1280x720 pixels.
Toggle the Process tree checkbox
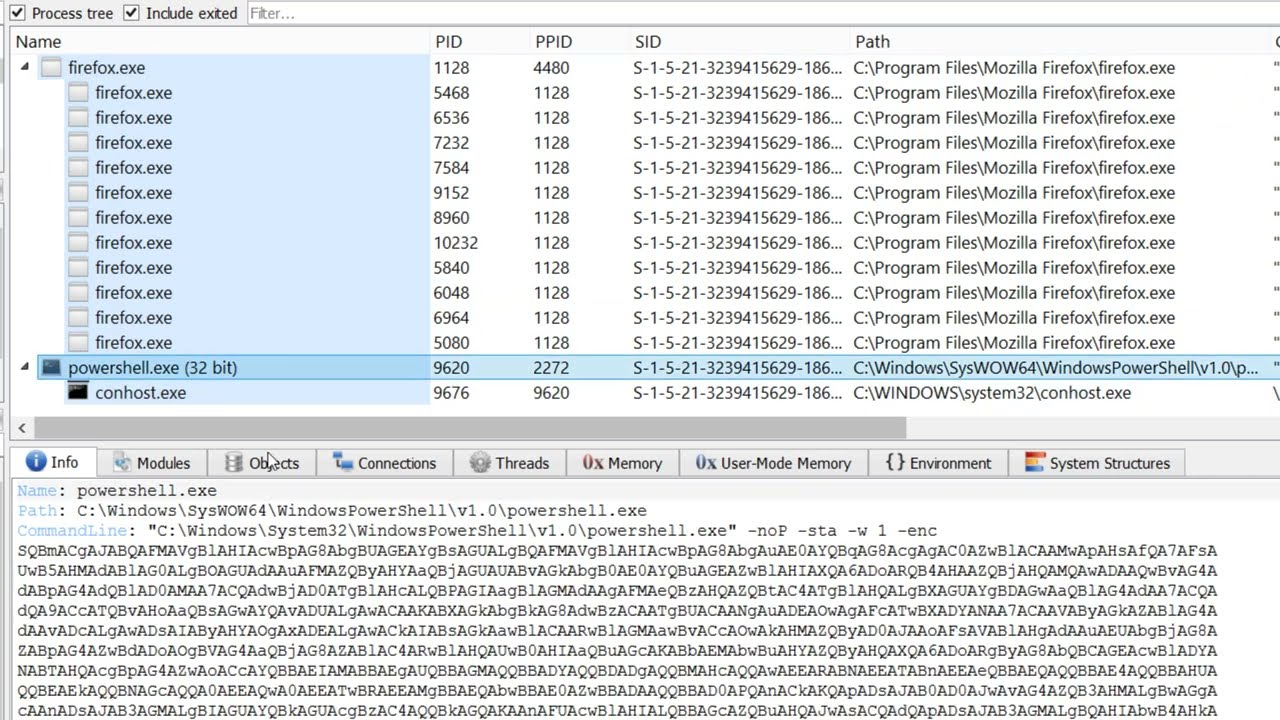point(17,13)
